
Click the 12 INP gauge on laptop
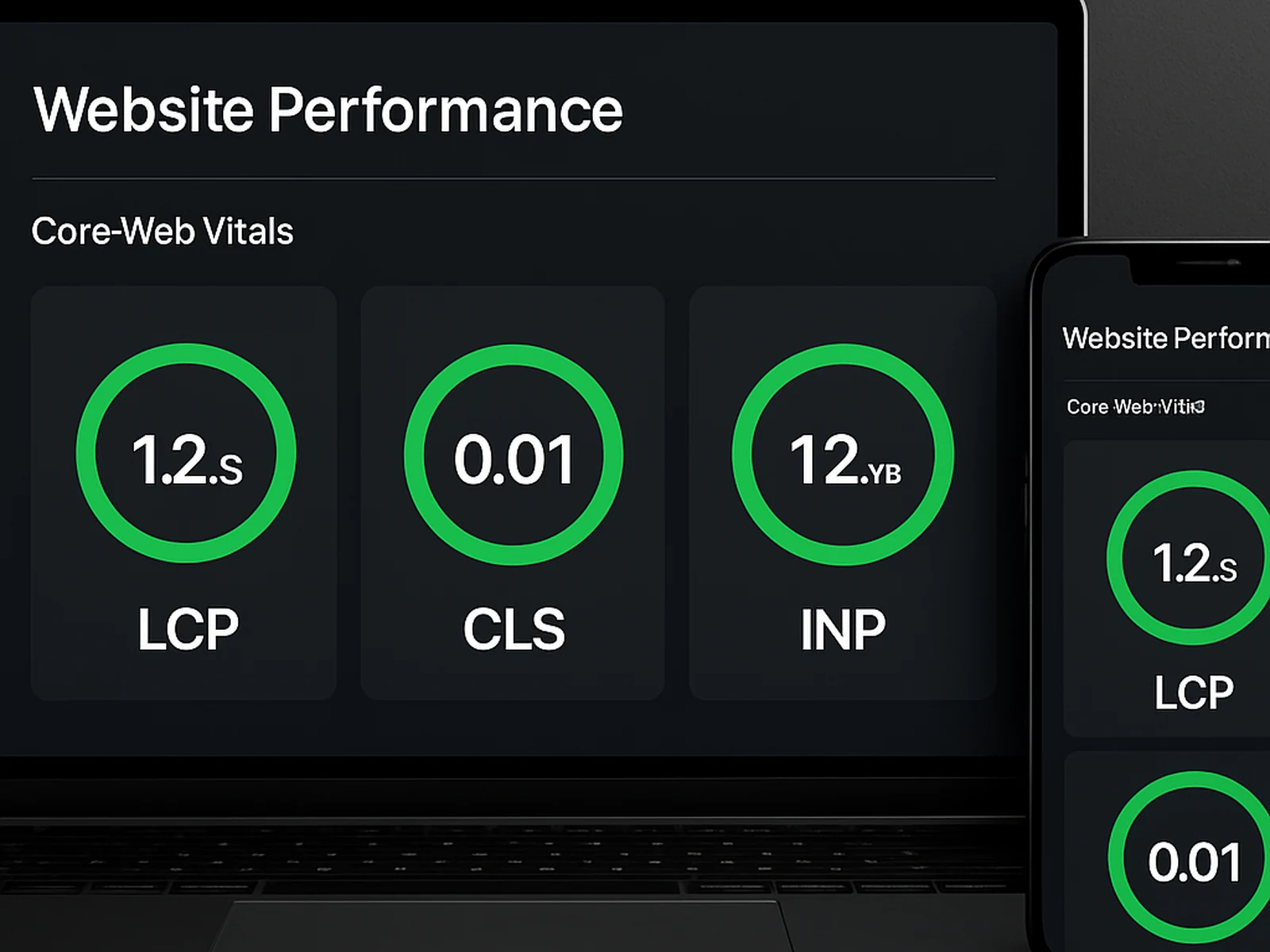[x=843, y=454]
